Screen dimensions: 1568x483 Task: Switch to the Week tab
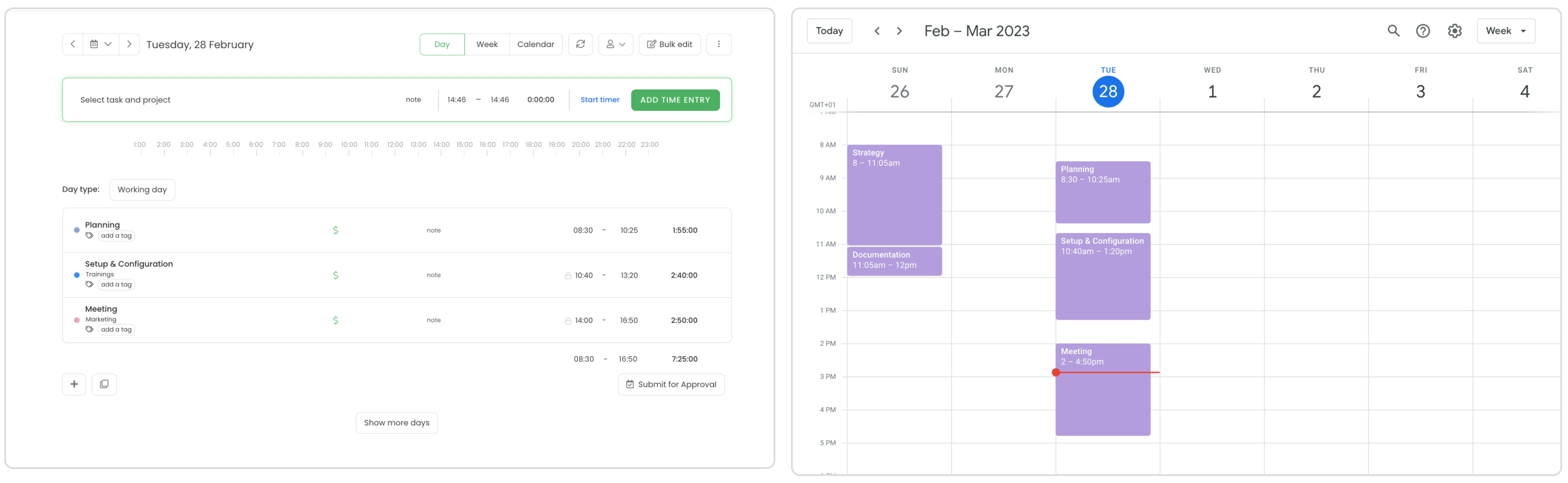[x=486, y=44]
